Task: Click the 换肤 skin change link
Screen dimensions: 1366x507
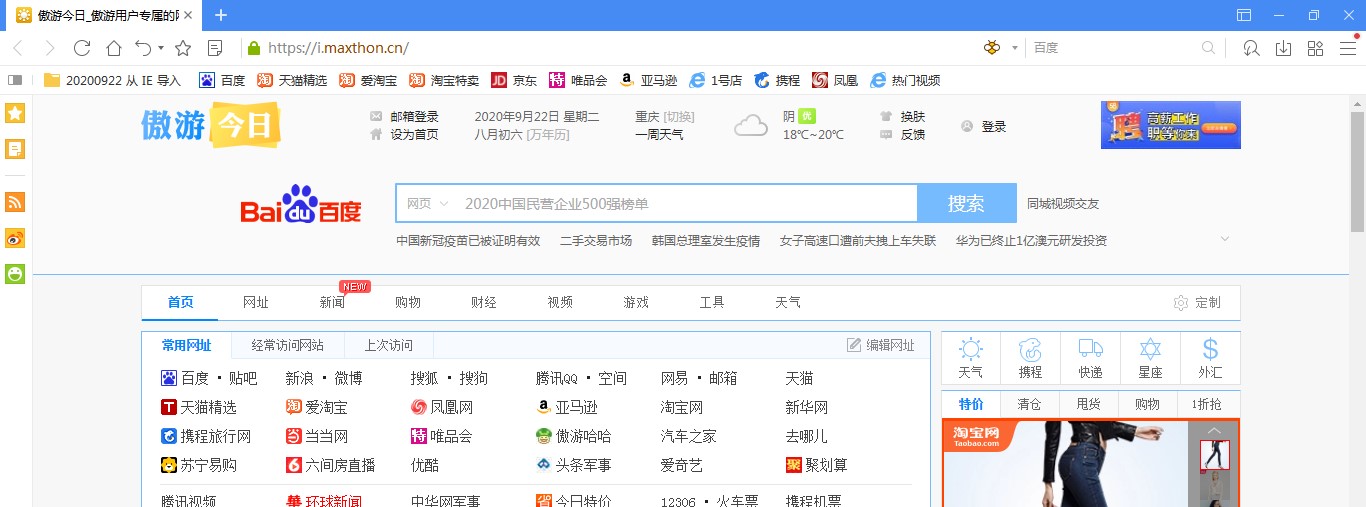Action: point(912,117)
